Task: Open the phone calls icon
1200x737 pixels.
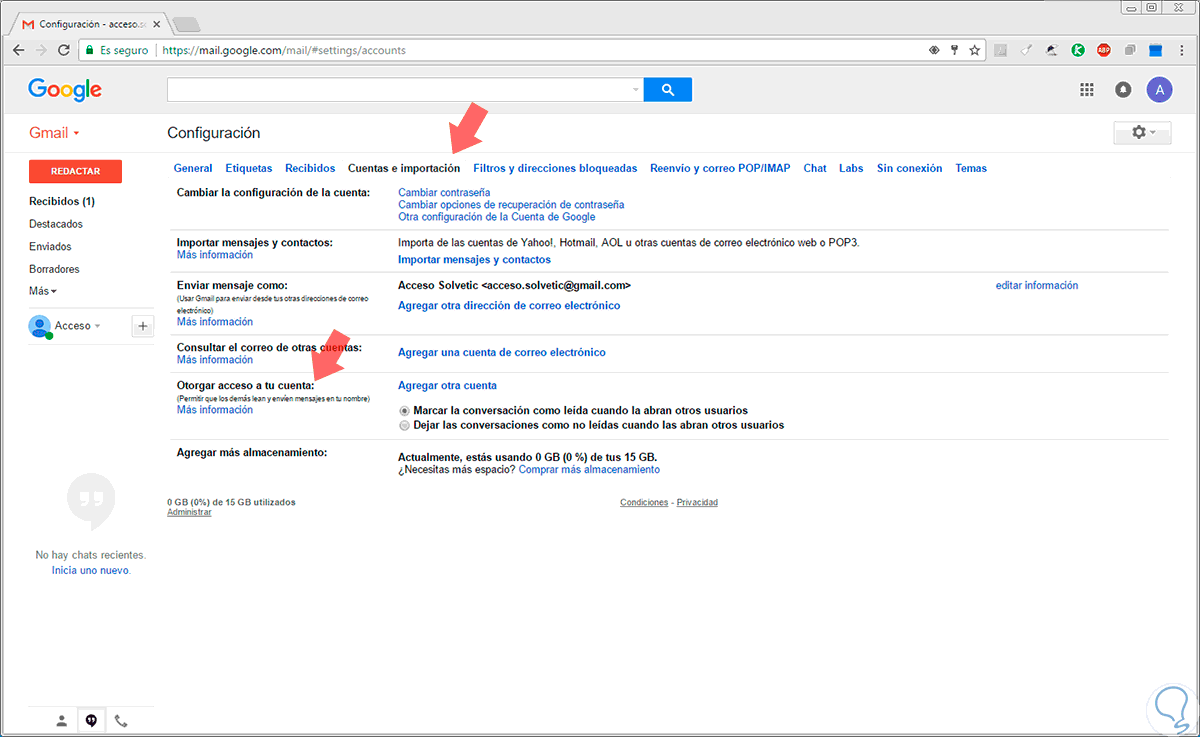Action: pyautogui.click(x=121, y=720)
